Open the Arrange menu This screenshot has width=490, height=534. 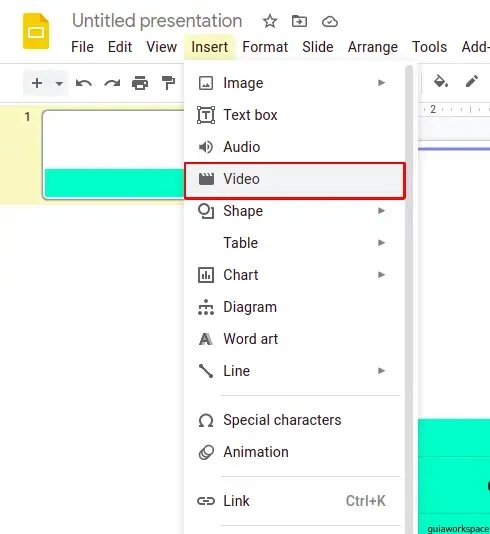(x=373, y=47)
